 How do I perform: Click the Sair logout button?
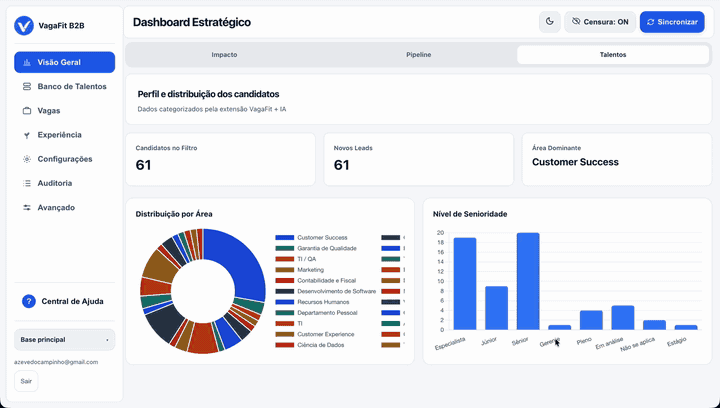[26, 381]
